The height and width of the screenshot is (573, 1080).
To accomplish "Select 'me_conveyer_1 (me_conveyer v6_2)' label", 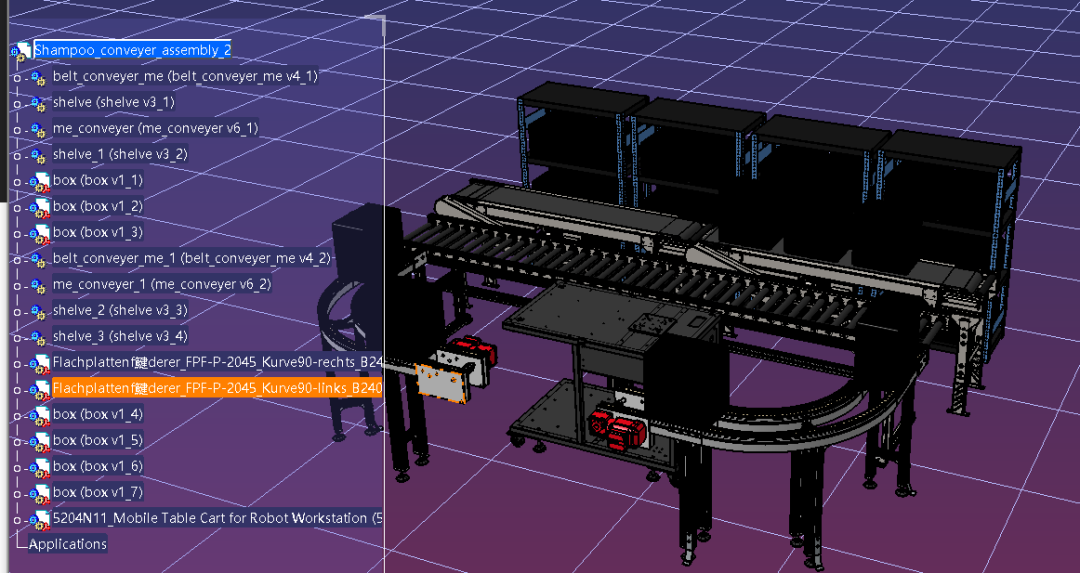I will pyautogui.click(x=162, y=284).
